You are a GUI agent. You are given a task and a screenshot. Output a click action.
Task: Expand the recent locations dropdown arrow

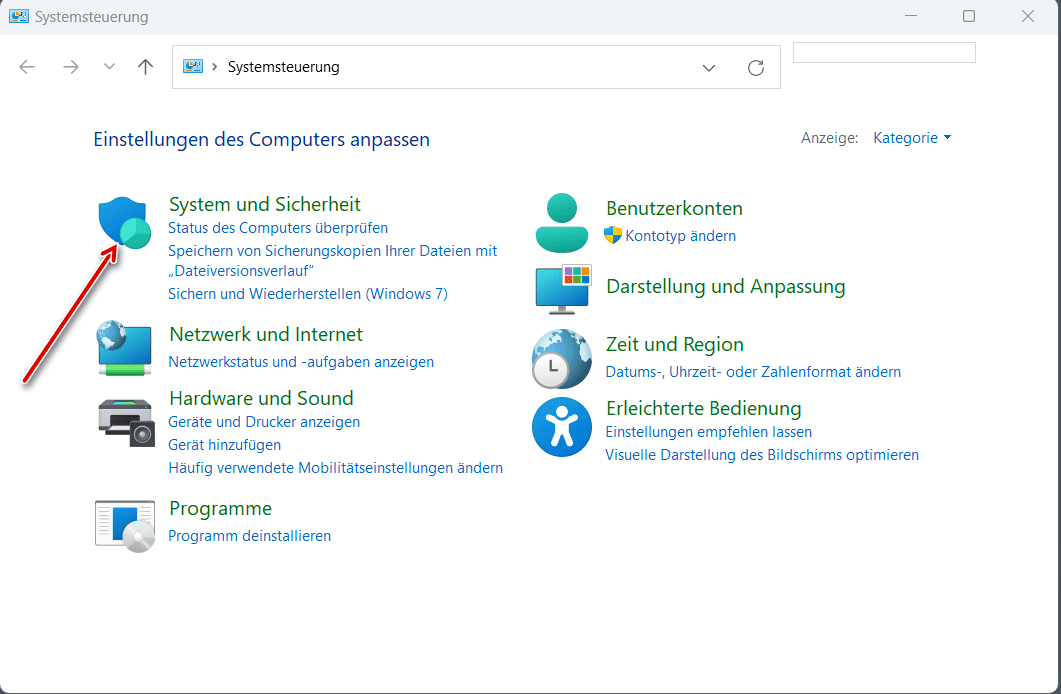click(109, 67)
